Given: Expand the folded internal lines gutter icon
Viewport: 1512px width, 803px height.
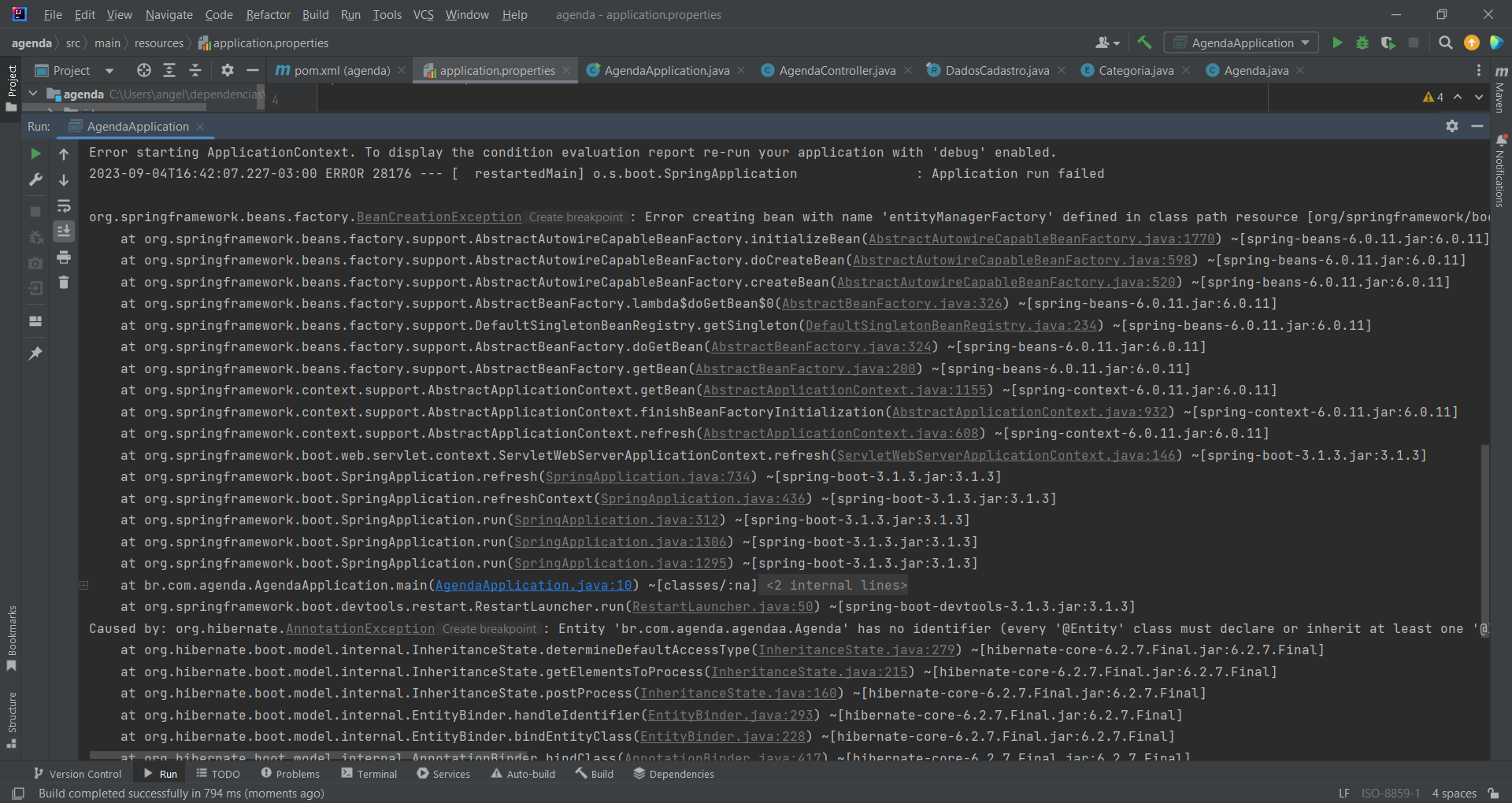Looking at the screenshot, I should [83, 586].
